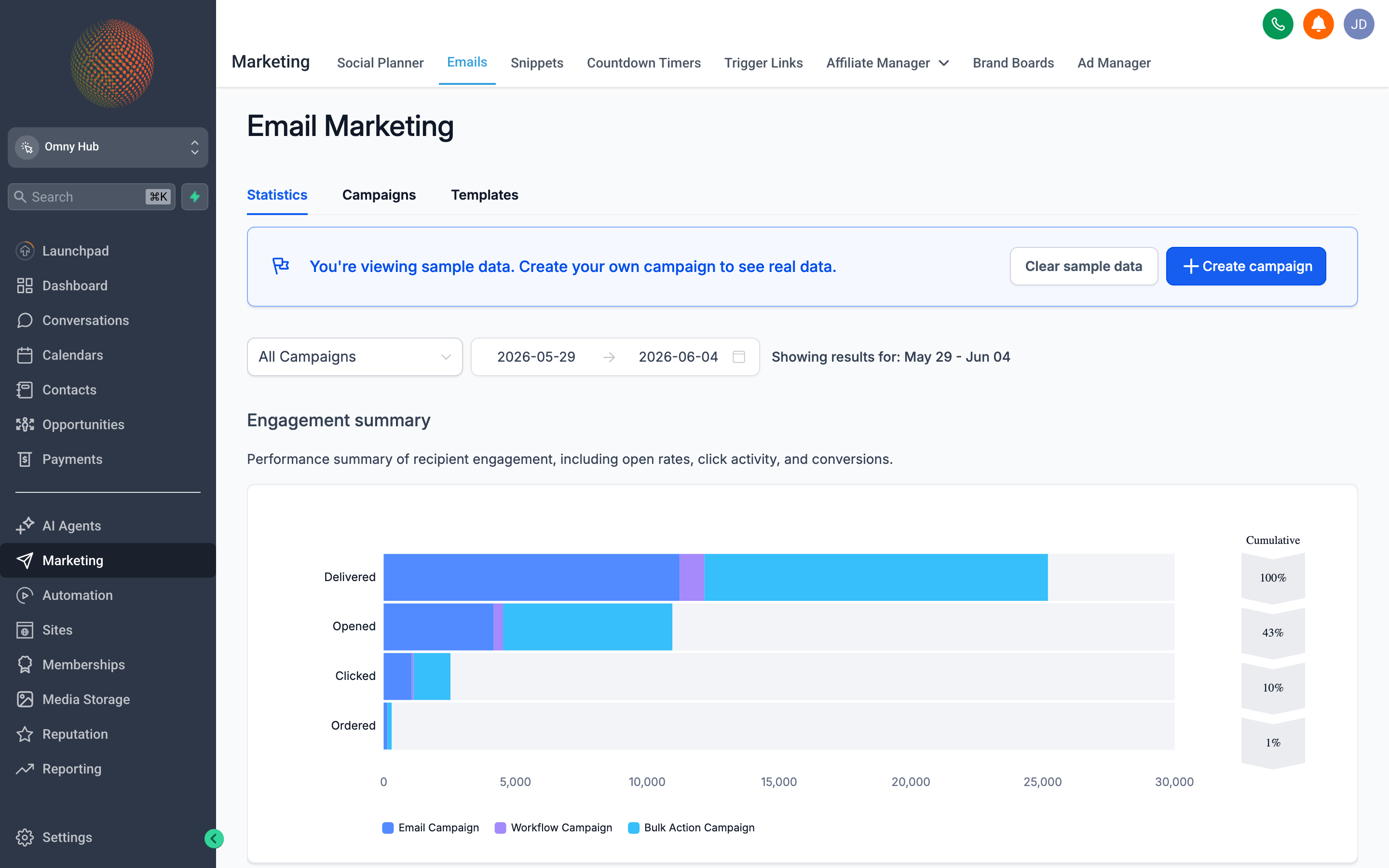The image size is (1389, 868).
Task: Click the Automation play icon
Action: point(25,596)
